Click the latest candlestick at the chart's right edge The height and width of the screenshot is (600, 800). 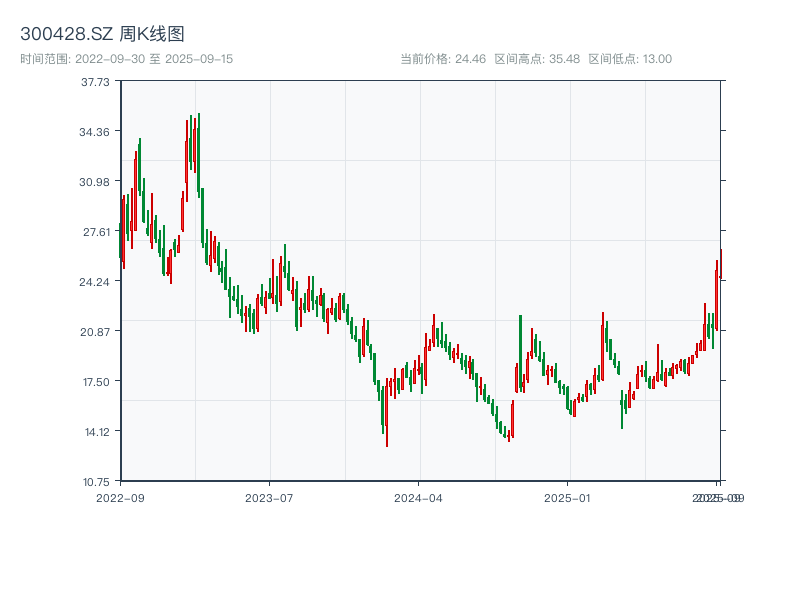tap(720, 264)
